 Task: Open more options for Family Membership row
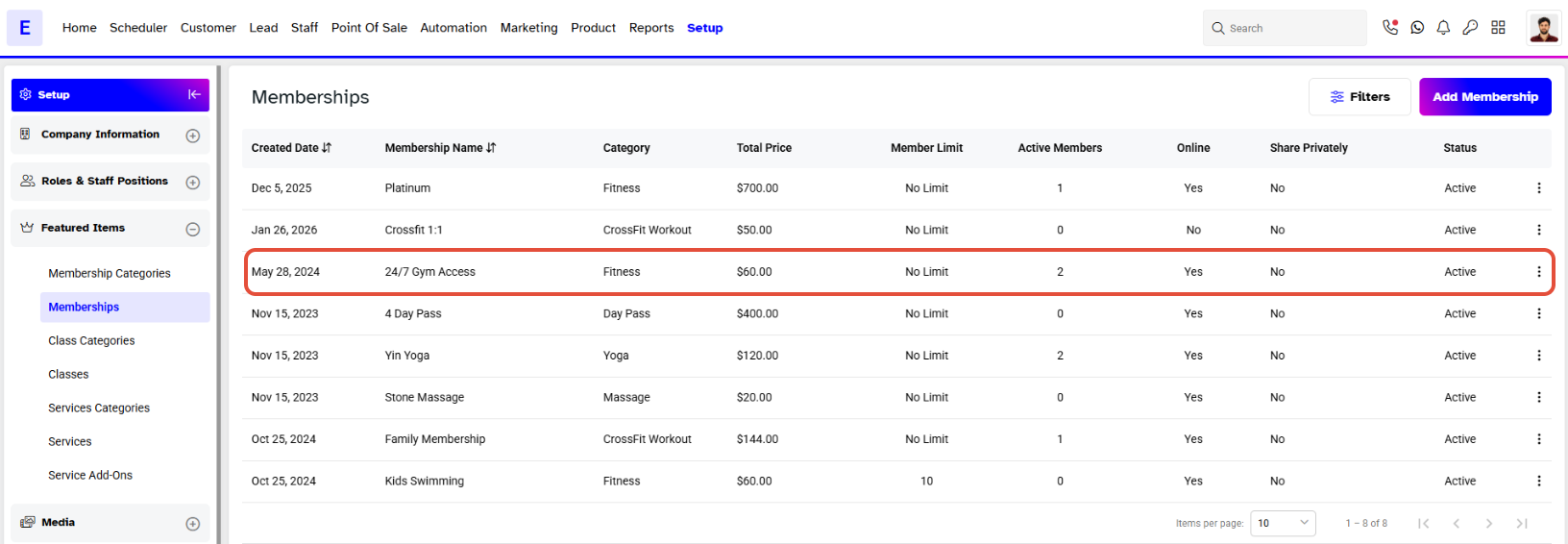(x=1539, y=439)
